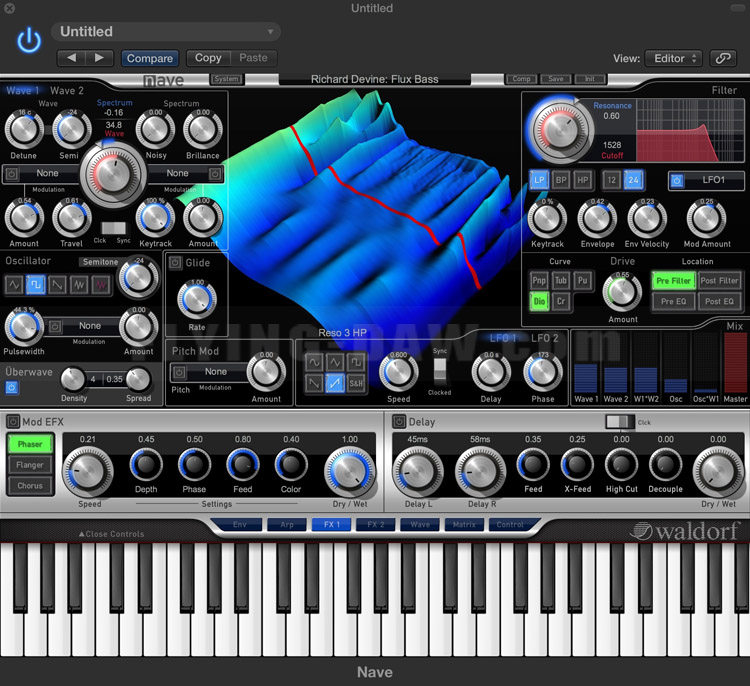Switch to the Matrix tab
This screenshot has height=686, width=750.
click(x=464, y=525)
